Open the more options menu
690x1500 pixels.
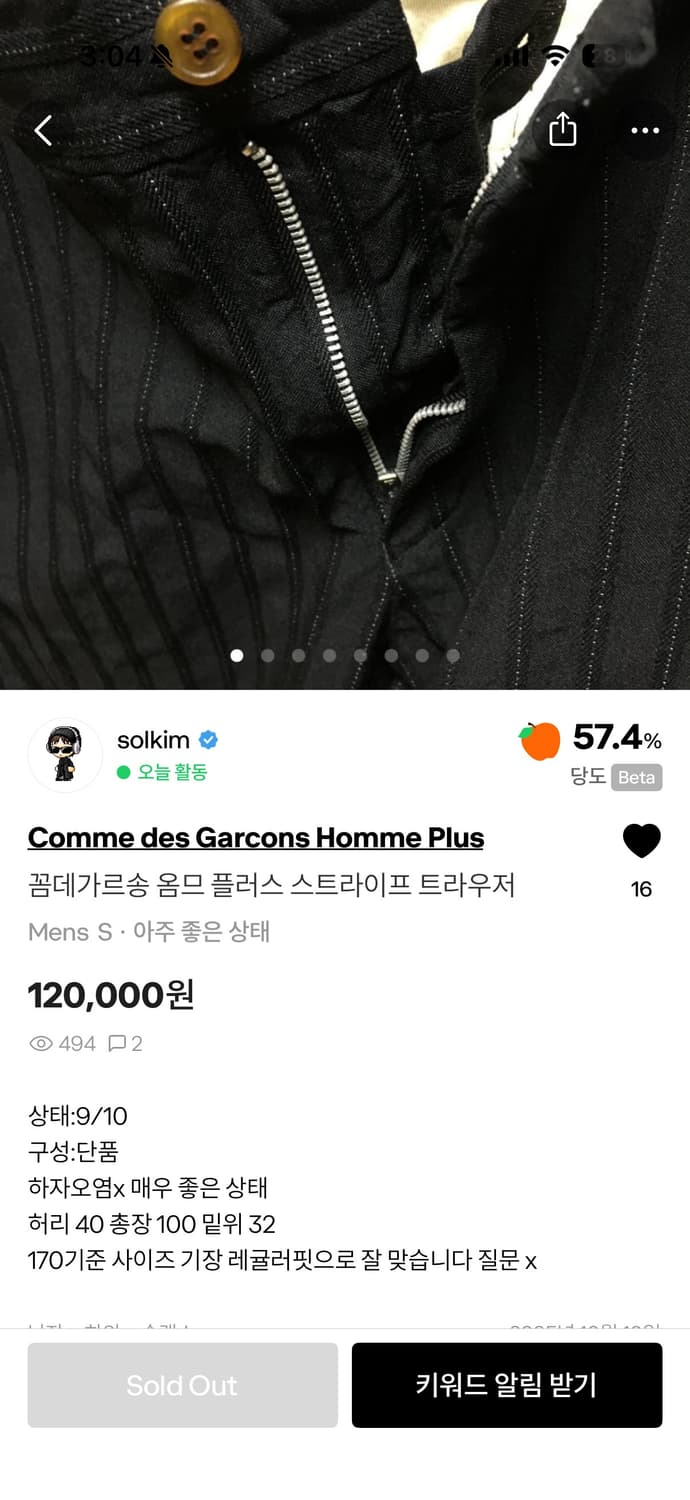pyautogui.click(x=644, y=131)
